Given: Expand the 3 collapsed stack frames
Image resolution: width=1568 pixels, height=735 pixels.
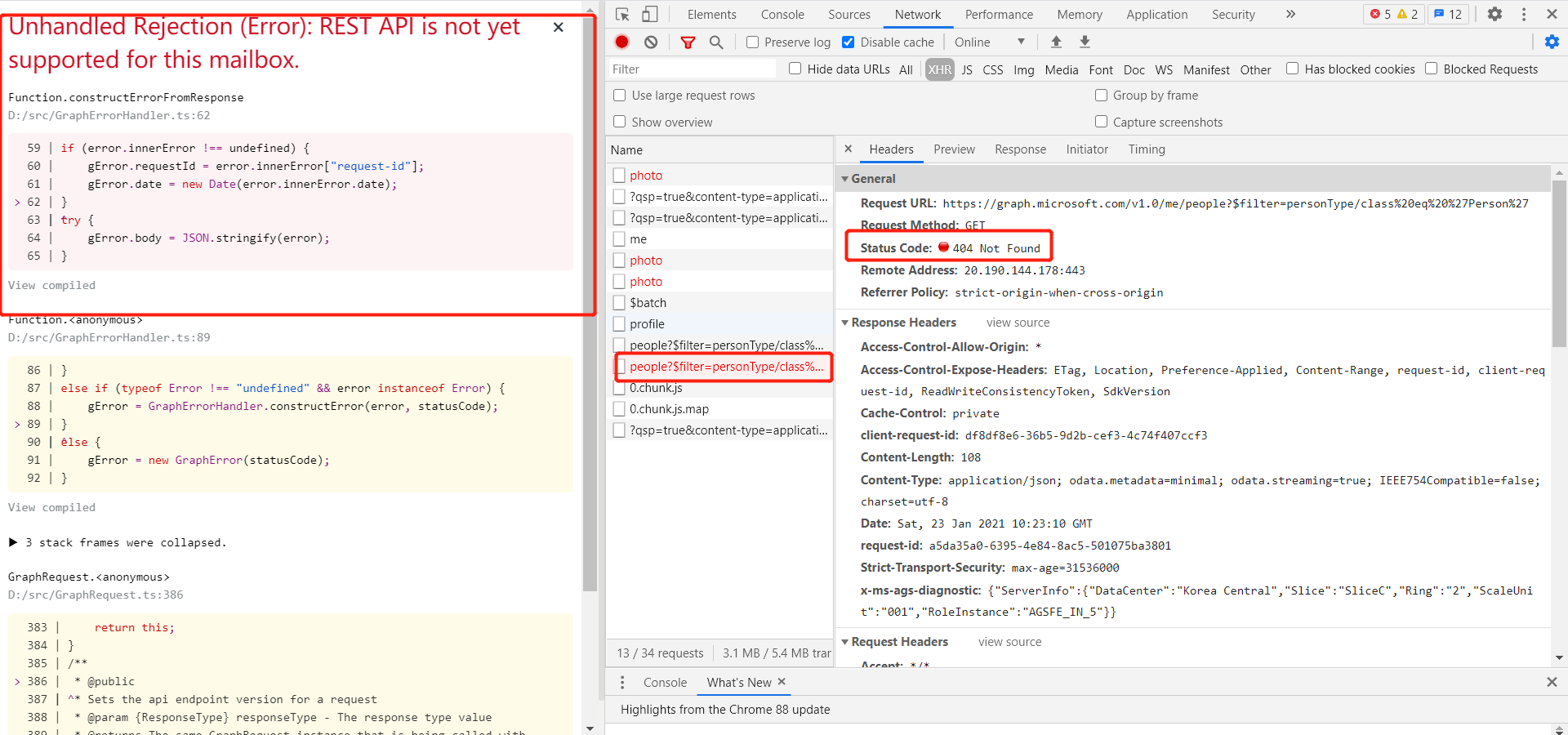Looking at the screenshot, I should point(12,542).
